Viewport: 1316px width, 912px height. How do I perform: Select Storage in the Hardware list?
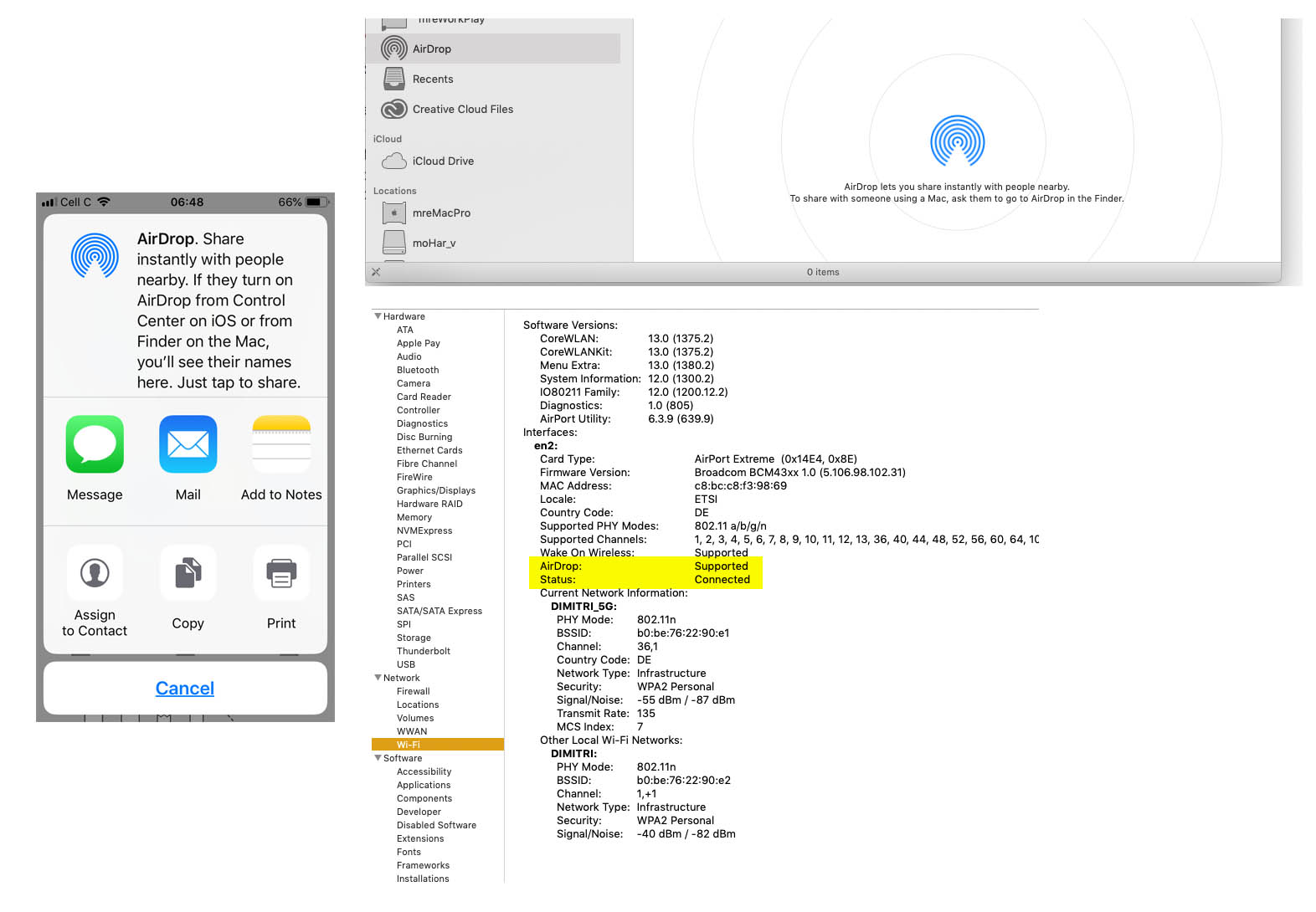coord(414,638)
